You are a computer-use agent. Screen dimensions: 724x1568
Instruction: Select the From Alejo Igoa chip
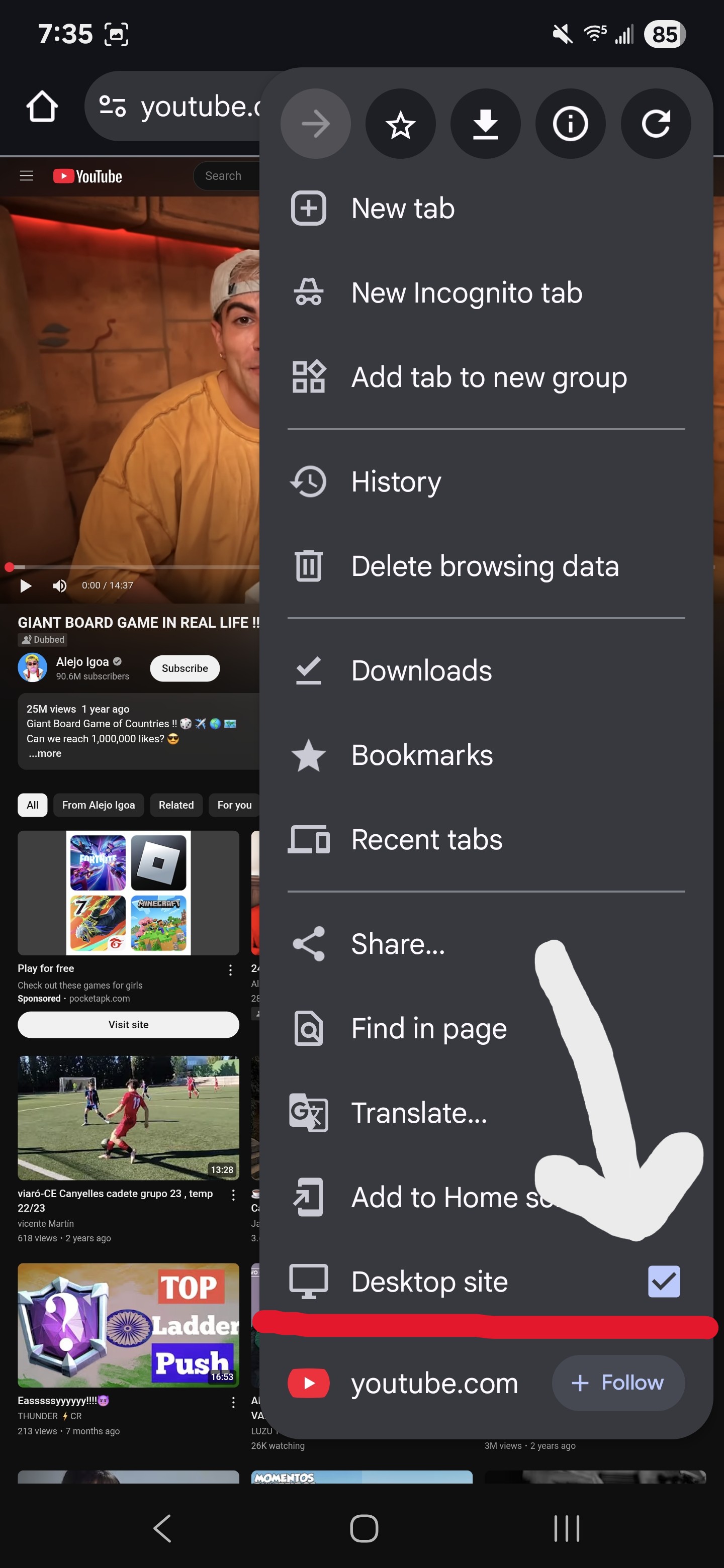point(98,805)
